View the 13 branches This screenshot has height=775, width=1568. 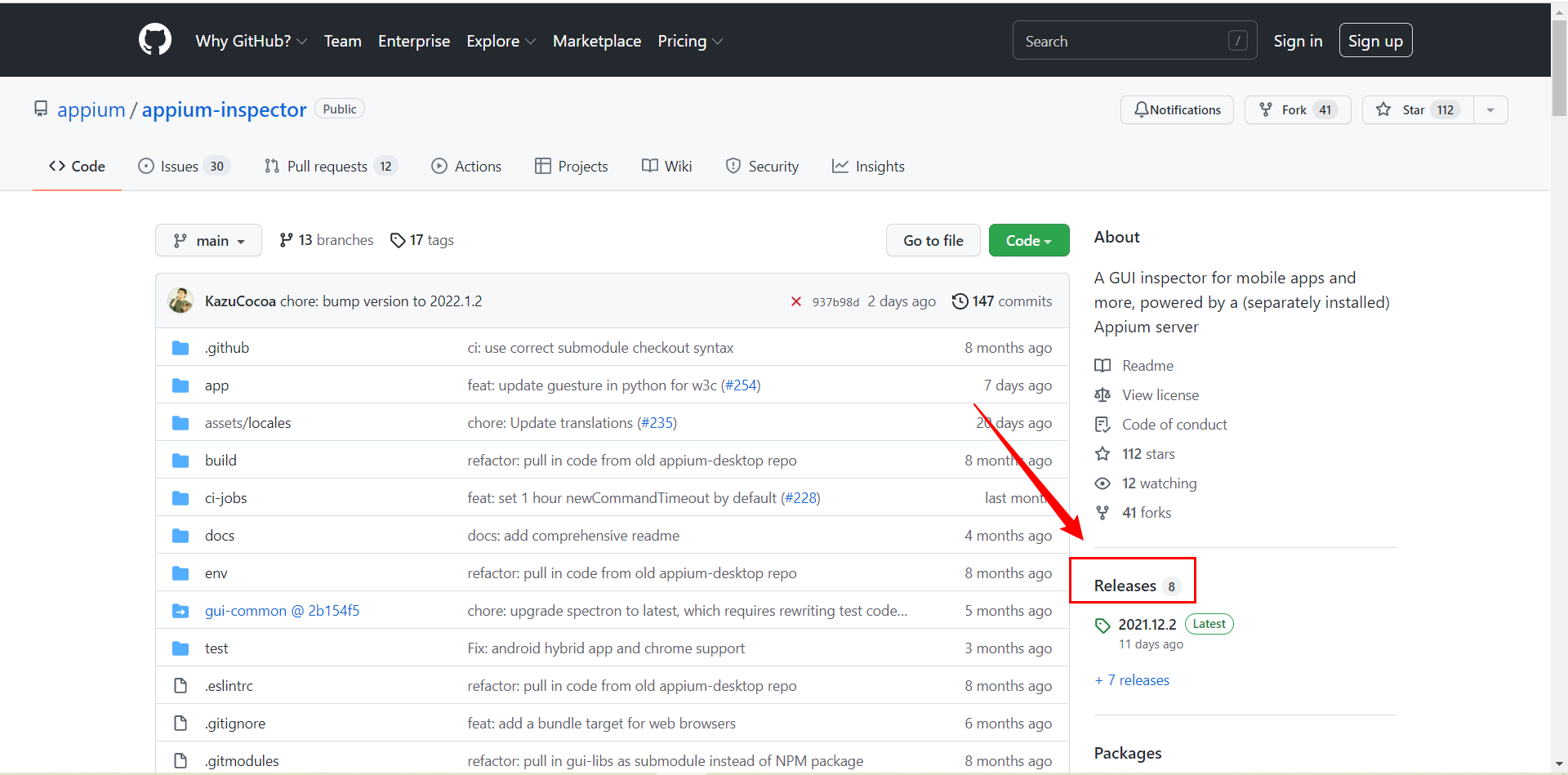(x=326, y=240)
